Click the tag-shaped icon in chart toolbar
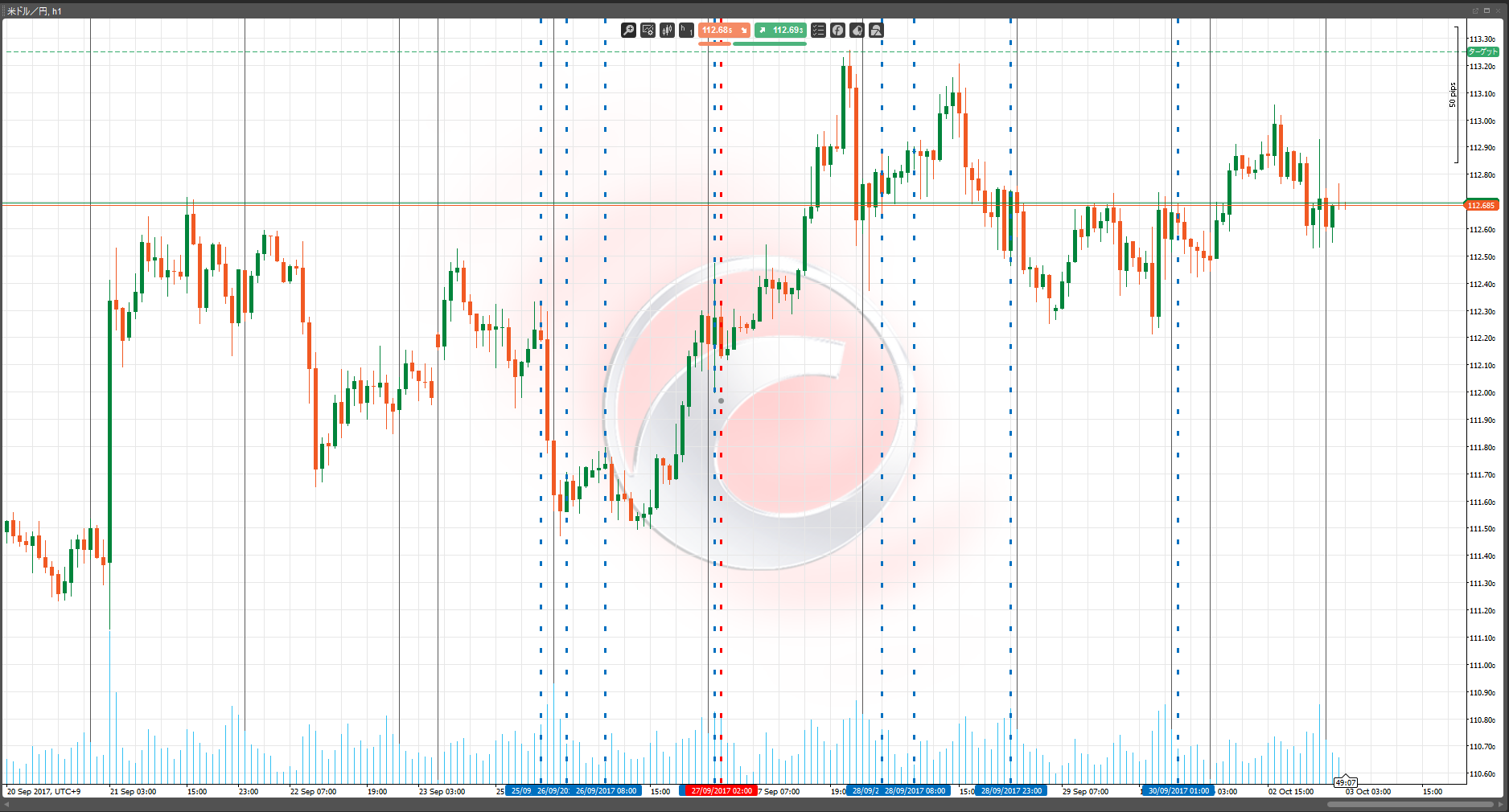 pyautogui.click(x=857, y=31)
